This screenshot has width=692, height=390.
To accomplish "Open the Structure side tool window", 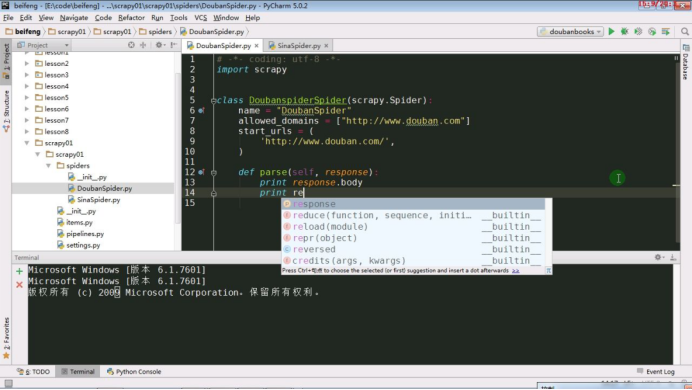I will (6, 110).
